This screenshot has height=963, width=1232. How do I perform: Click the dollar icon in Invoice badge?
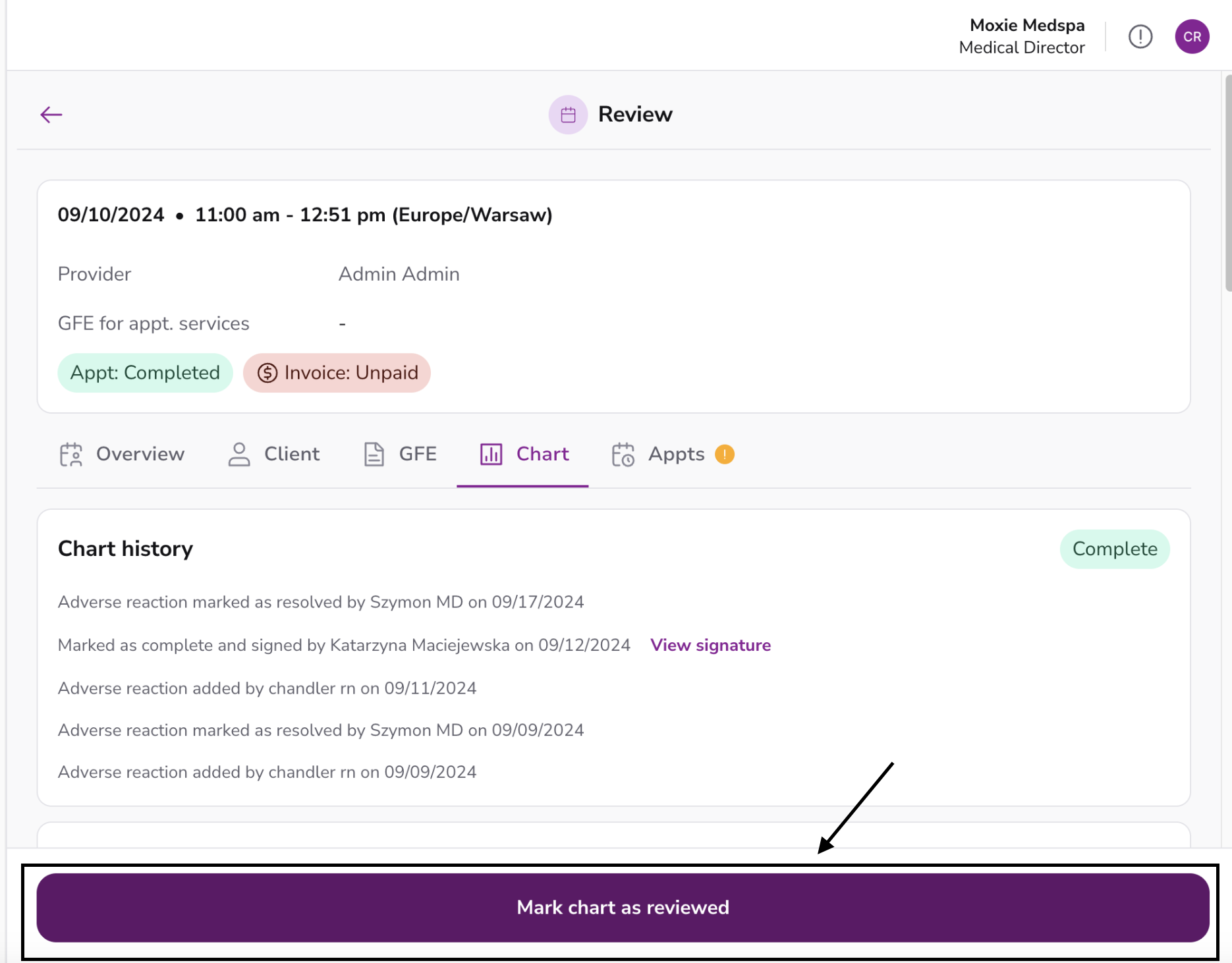pyautogui.click(x=267, y=373)
